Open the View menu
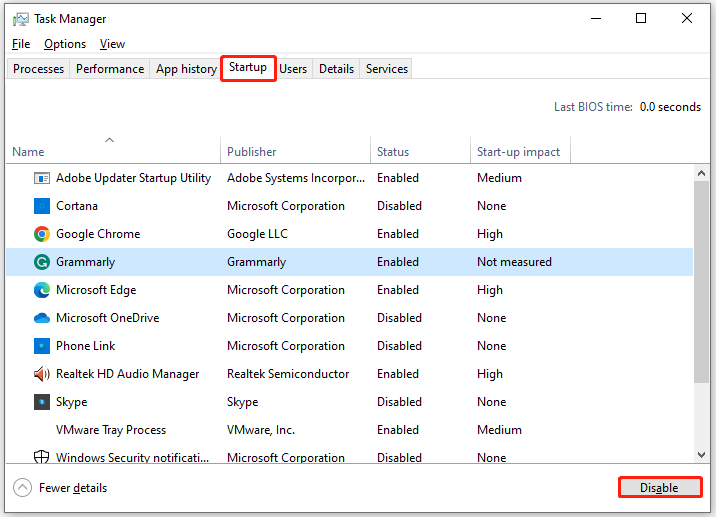716x517 pixels. tap(112, 44)
